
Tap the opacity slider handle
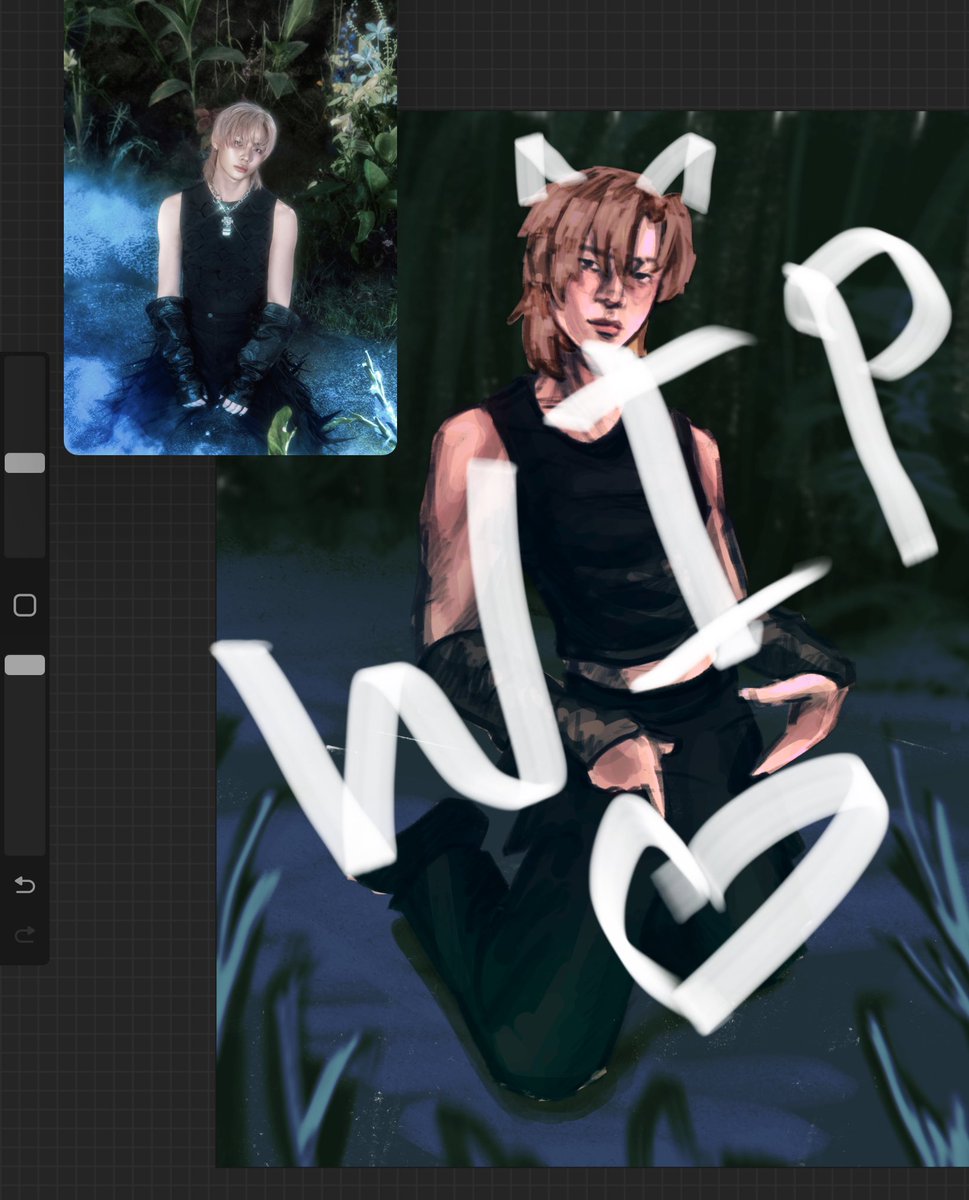coord(26,664)
